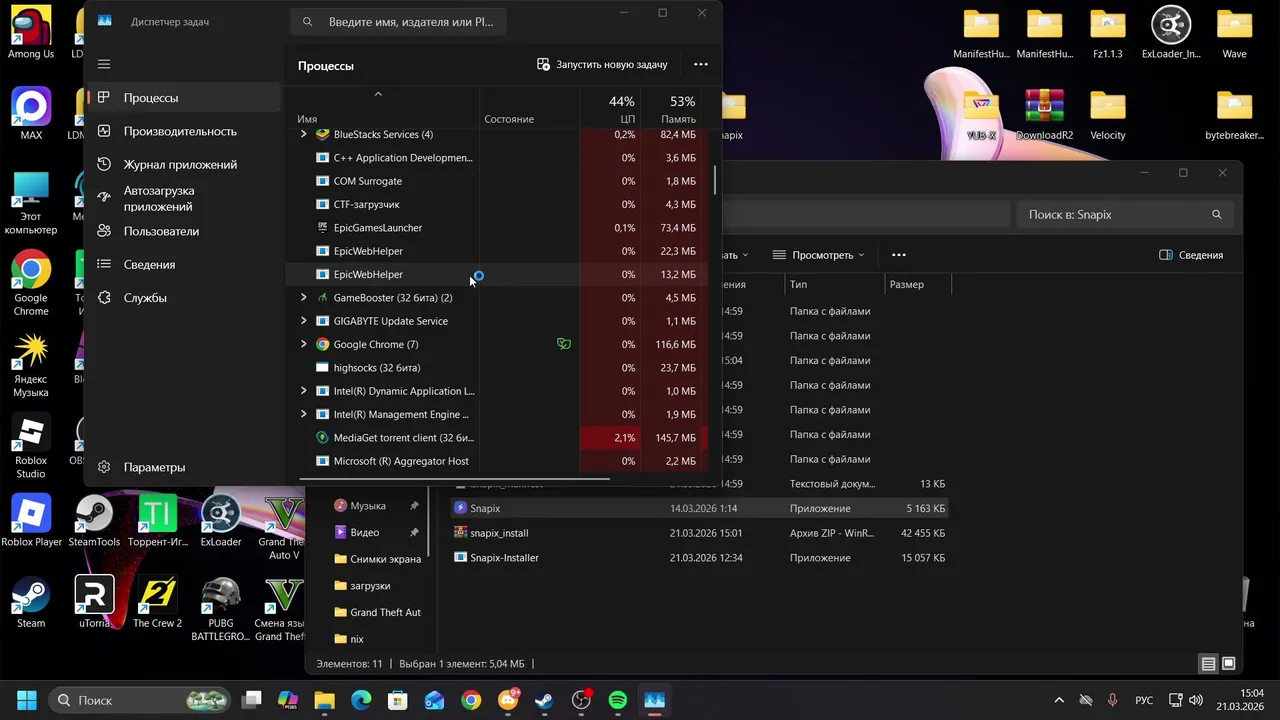1280x720 pixels.
Task: Click Яндекс Музыка desktop icon
Action: coord(31,364)
